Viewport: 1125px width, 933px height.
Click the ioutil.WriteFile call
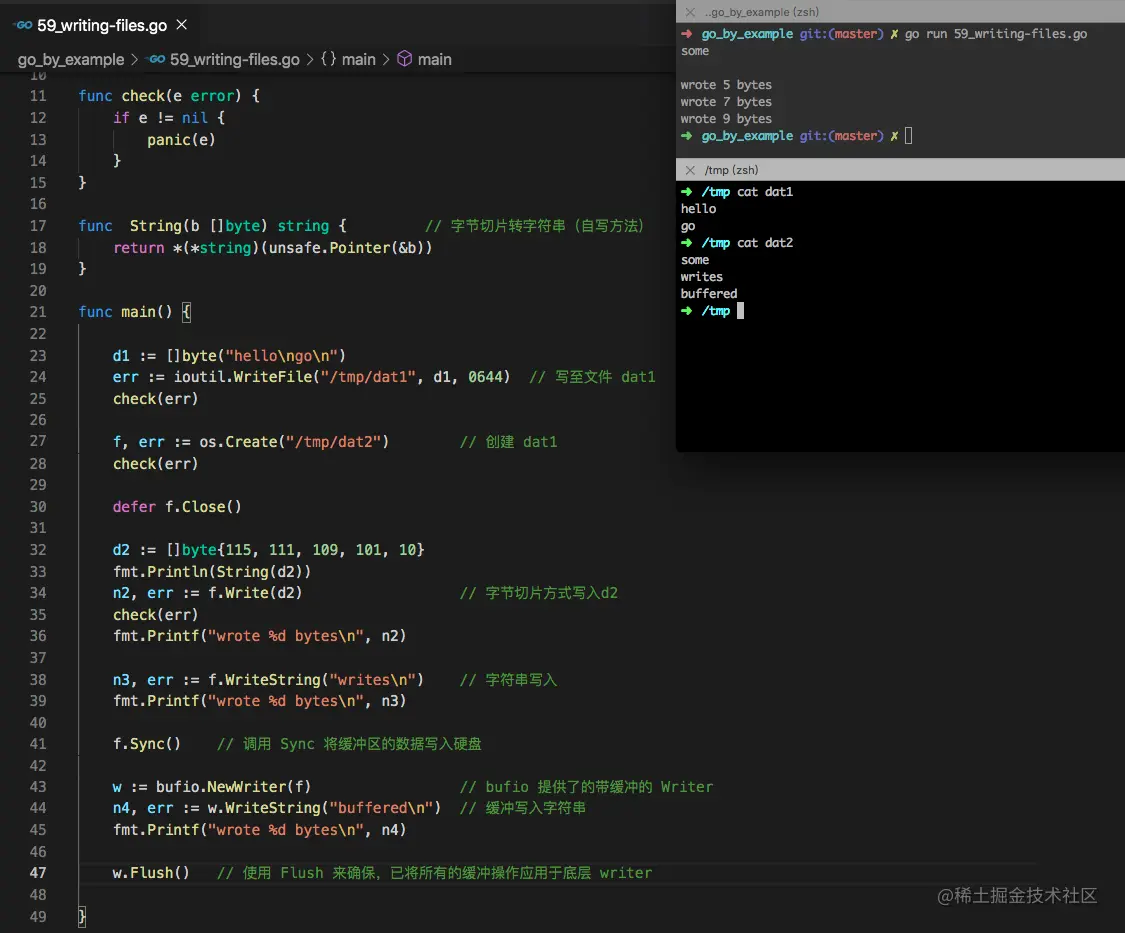pyautogui.click(x=342, y=377)
